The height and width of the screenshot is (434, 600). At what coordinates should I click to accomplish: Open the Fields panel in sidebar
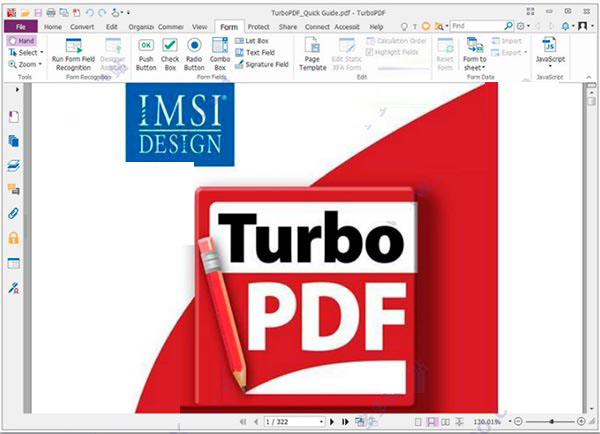pos(14,263)
